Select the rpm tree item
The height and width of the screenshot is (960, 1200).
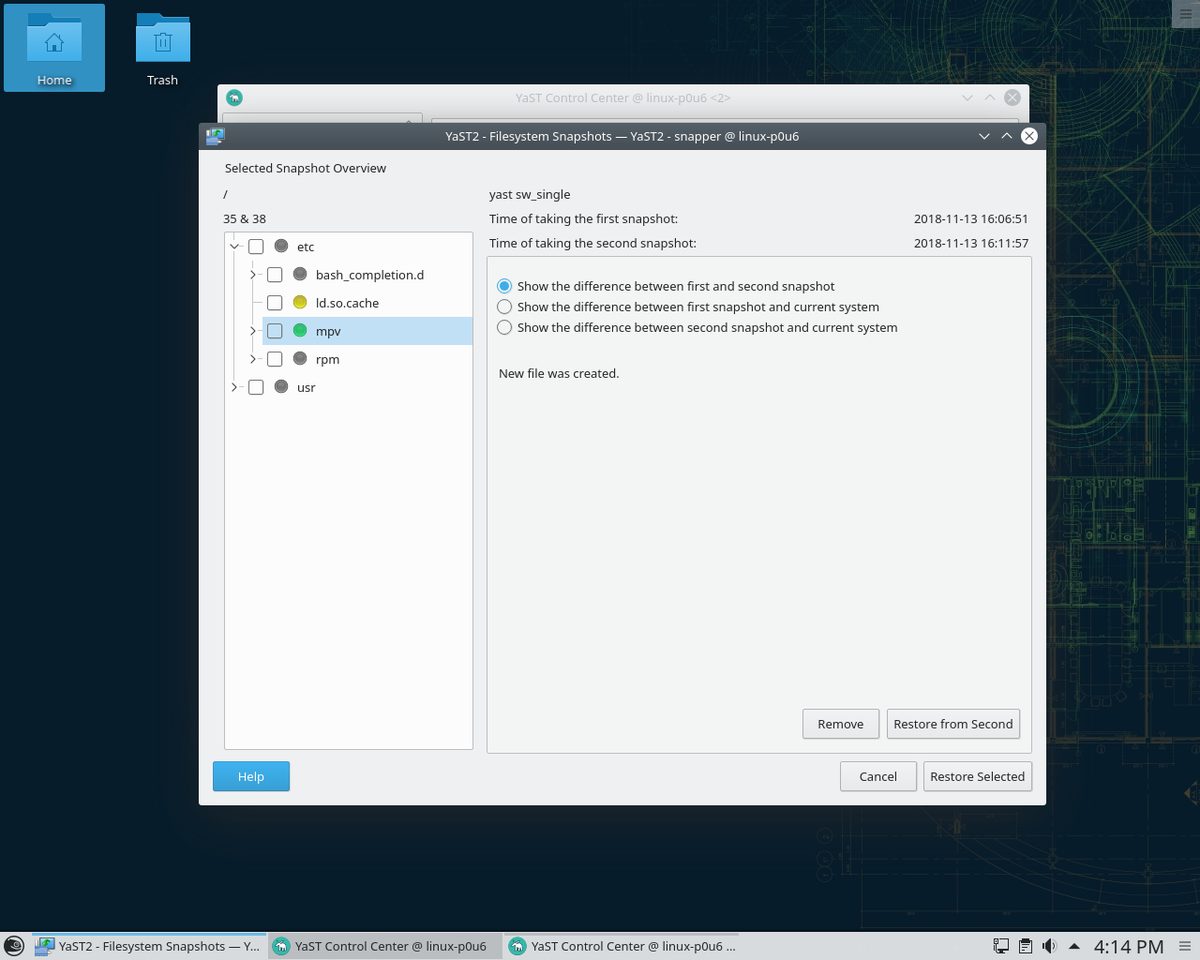pyautogui.click(x=327, y=359)
